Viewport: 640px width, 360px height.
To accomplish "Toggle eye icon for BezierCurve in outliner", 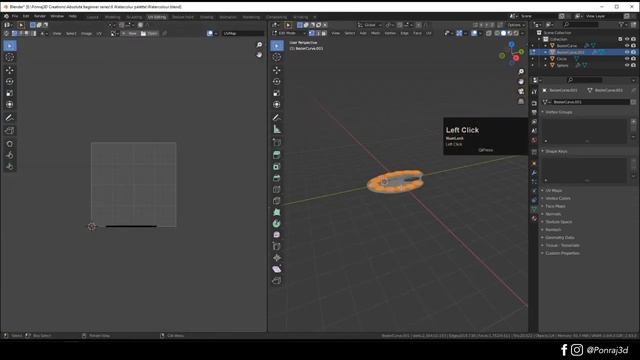I will point(627,46).
